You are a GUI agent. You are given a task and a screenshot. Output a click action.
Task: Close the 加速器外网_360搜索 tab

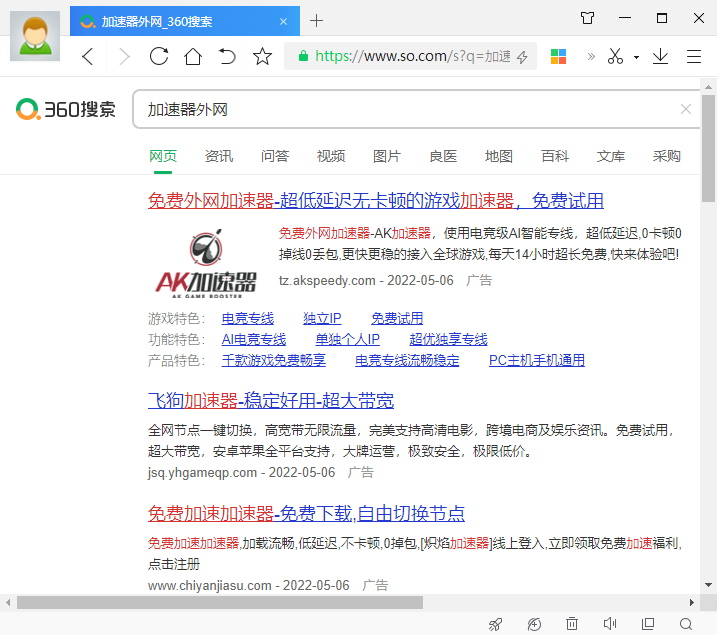(284, 21)
